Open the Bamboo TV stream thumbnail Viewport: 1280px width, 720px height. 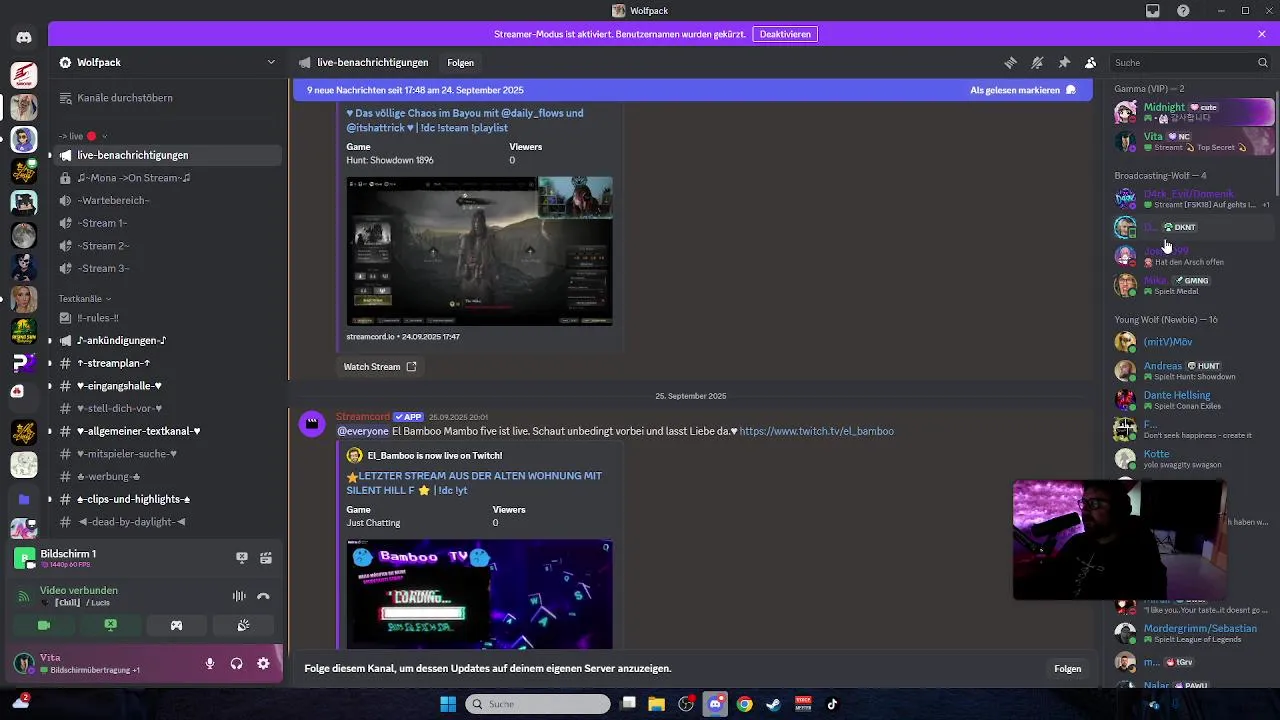(x=479, y=594)
